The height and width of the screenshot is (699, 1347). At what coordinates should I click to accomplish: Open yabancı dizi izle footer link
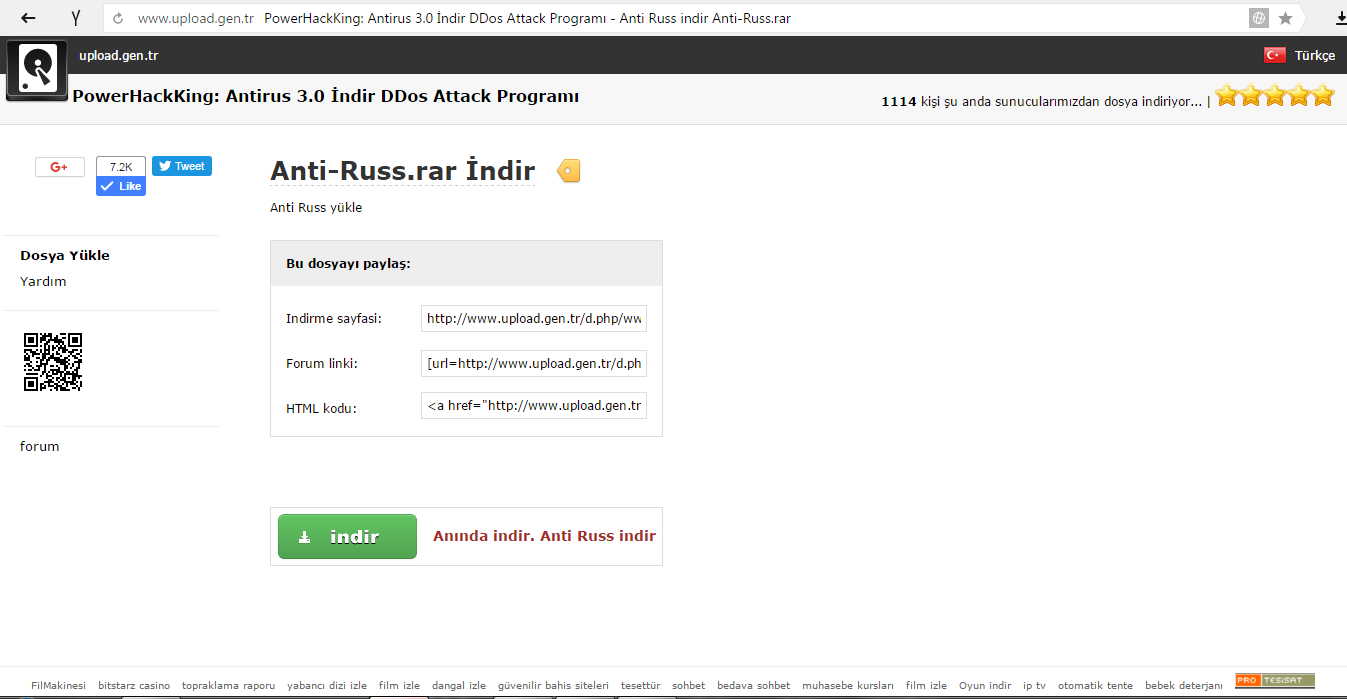pyautogui.click(x=327, y=685)
